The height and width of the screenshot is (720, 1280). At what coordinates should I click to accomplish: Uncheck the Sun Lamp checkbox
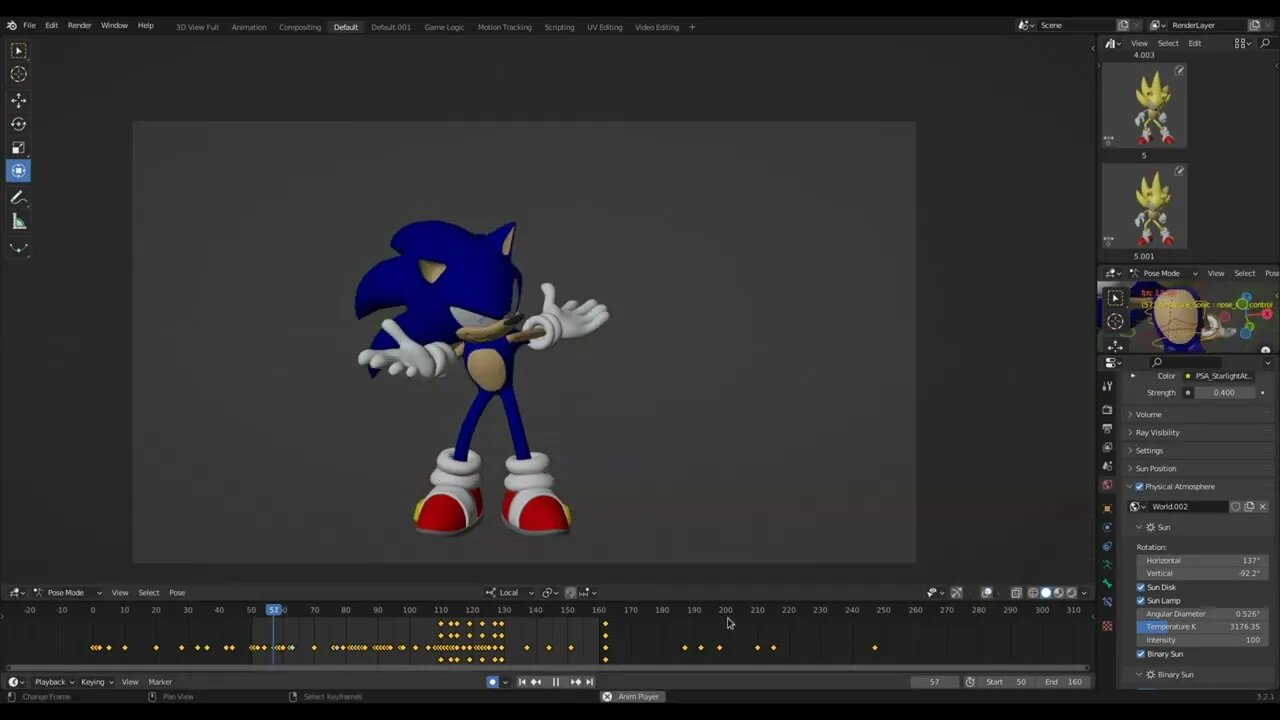point(1141,601)
